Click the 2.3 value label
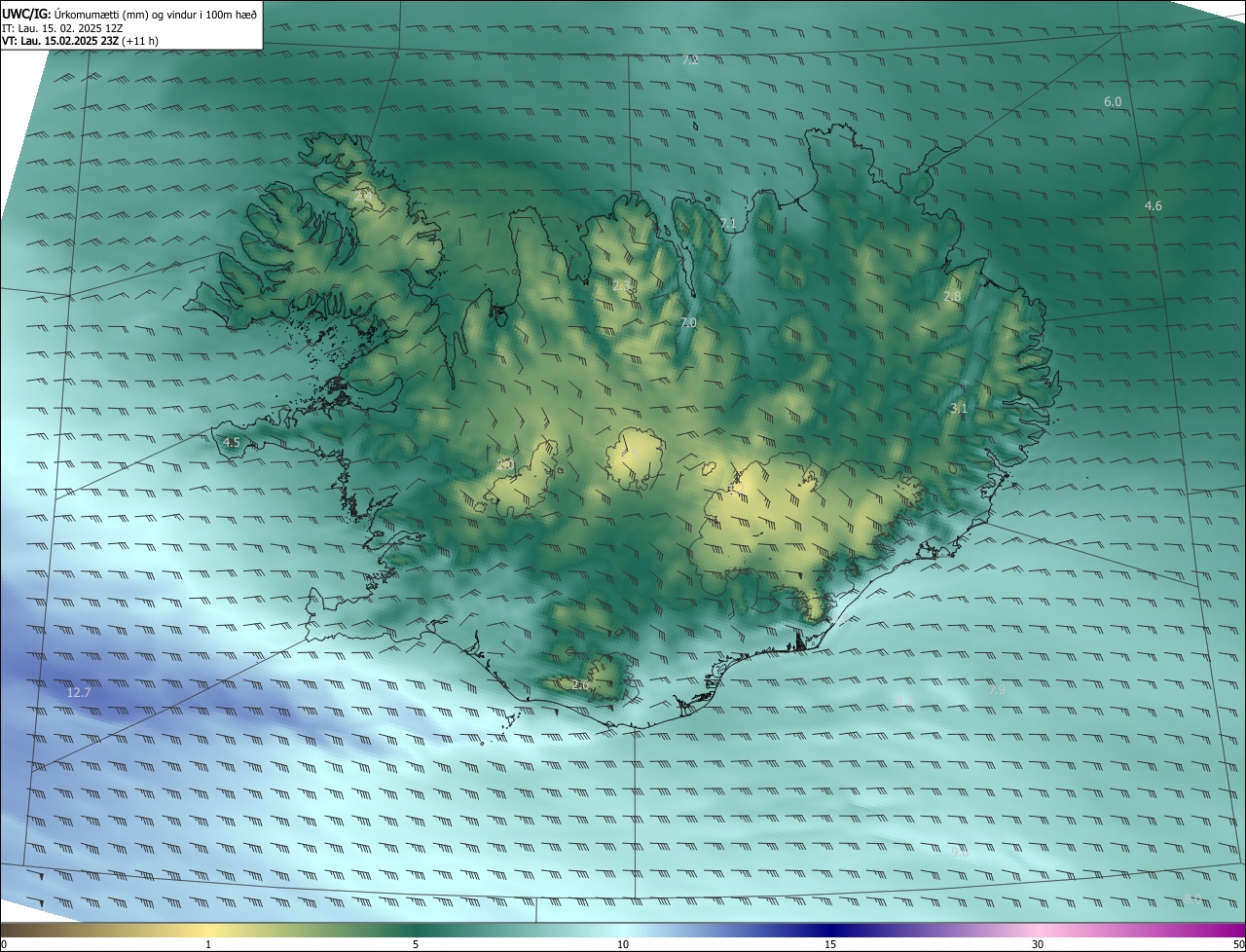The width and height of the screenshot is (1246, 952). (x=621, y=285)
